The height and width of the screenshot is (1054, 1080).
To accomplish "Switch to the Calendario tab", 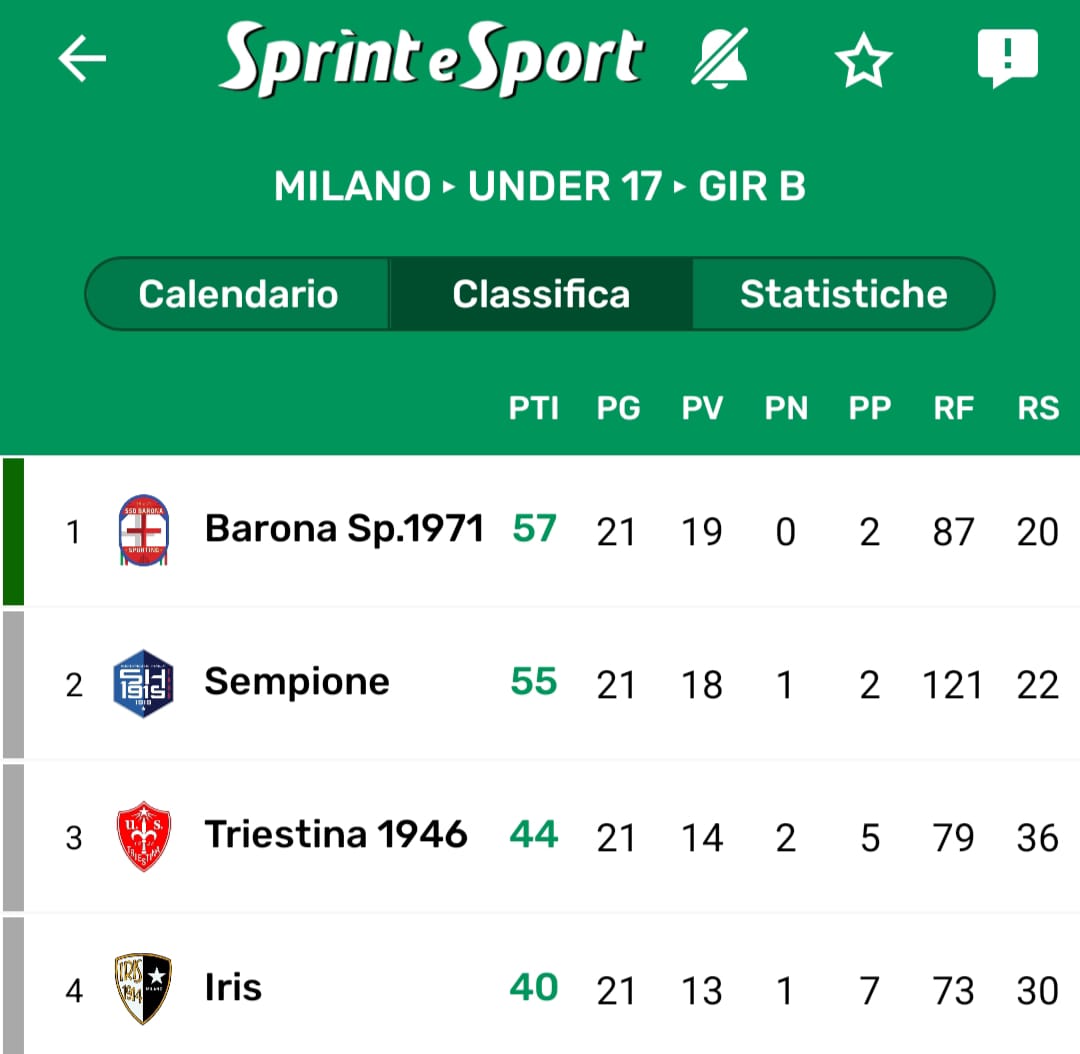I will (238, 294).
